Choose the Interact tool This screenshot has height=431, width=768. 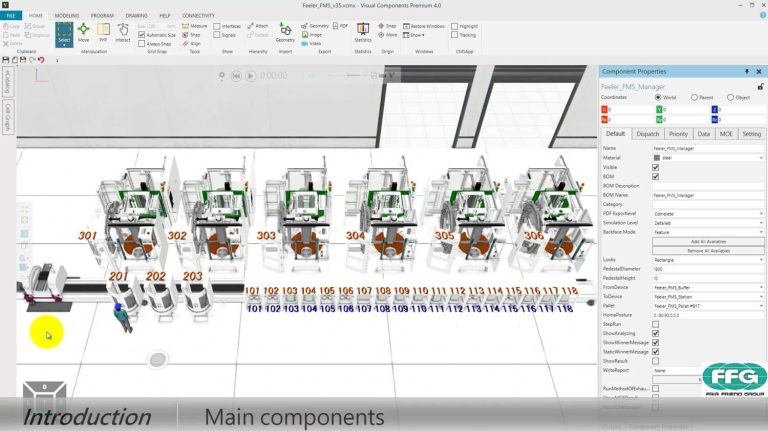click(x=122, y=33)
